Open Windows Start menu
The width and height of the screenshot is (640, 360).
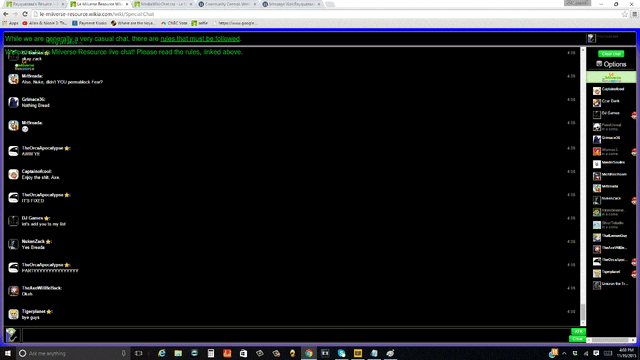pos(7,353)
